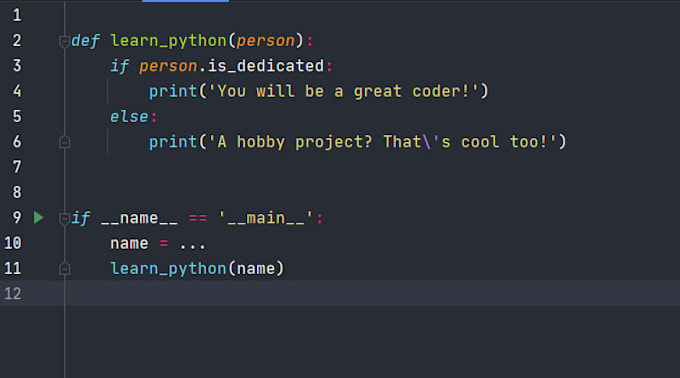Click the if keyword on line 9

pos(81,218)
